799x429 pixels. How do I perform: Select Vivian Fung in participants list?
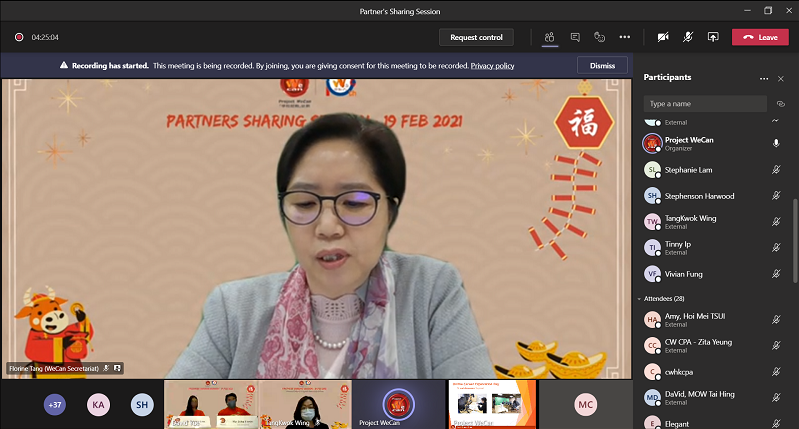(x=684, y=274)
